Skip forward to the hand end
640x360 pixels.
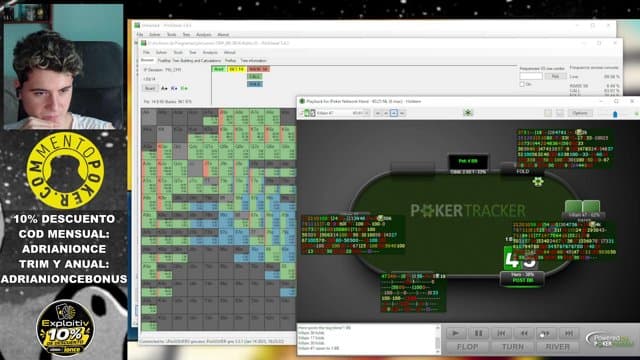coord(568,333)
